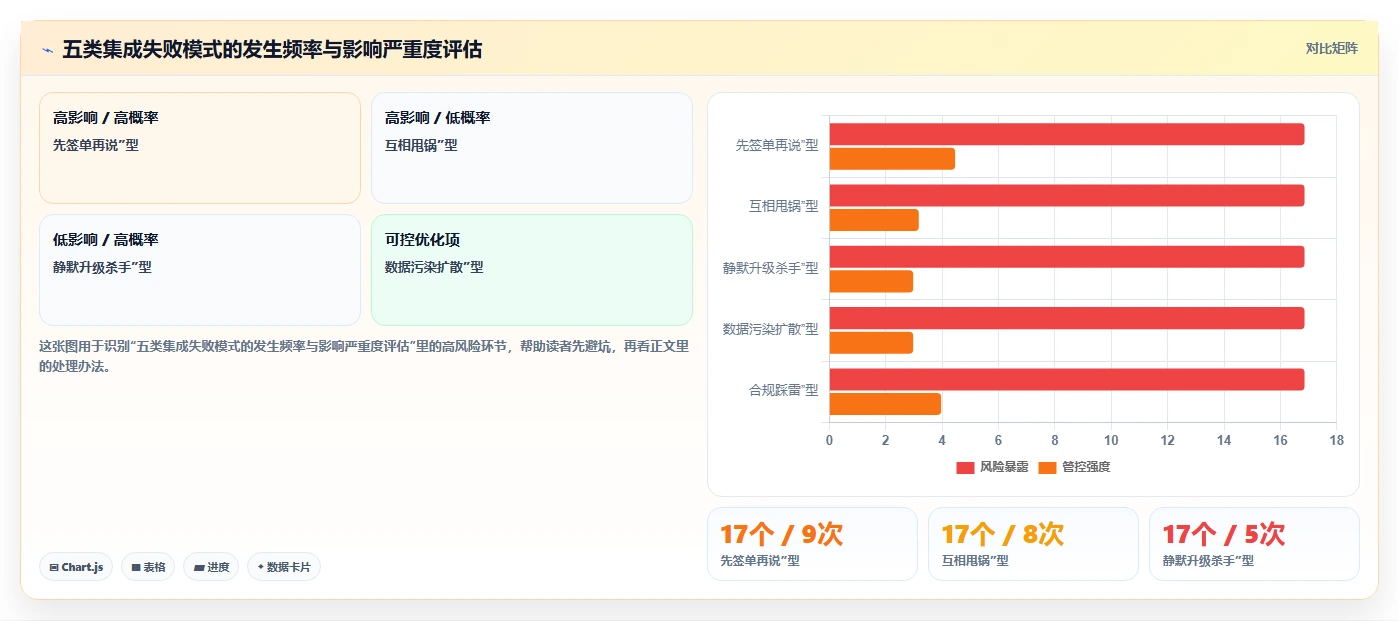Click the 对比矩阵 label in header

coord(1331,48)
